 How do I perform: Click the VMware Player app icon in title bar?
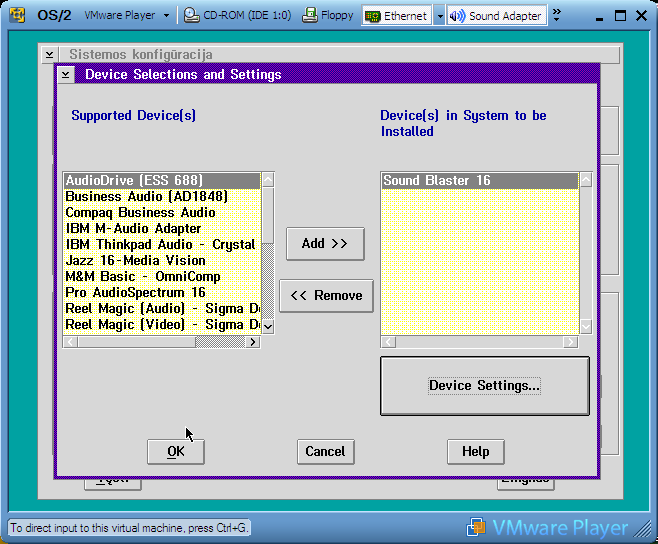coord(17,16)
